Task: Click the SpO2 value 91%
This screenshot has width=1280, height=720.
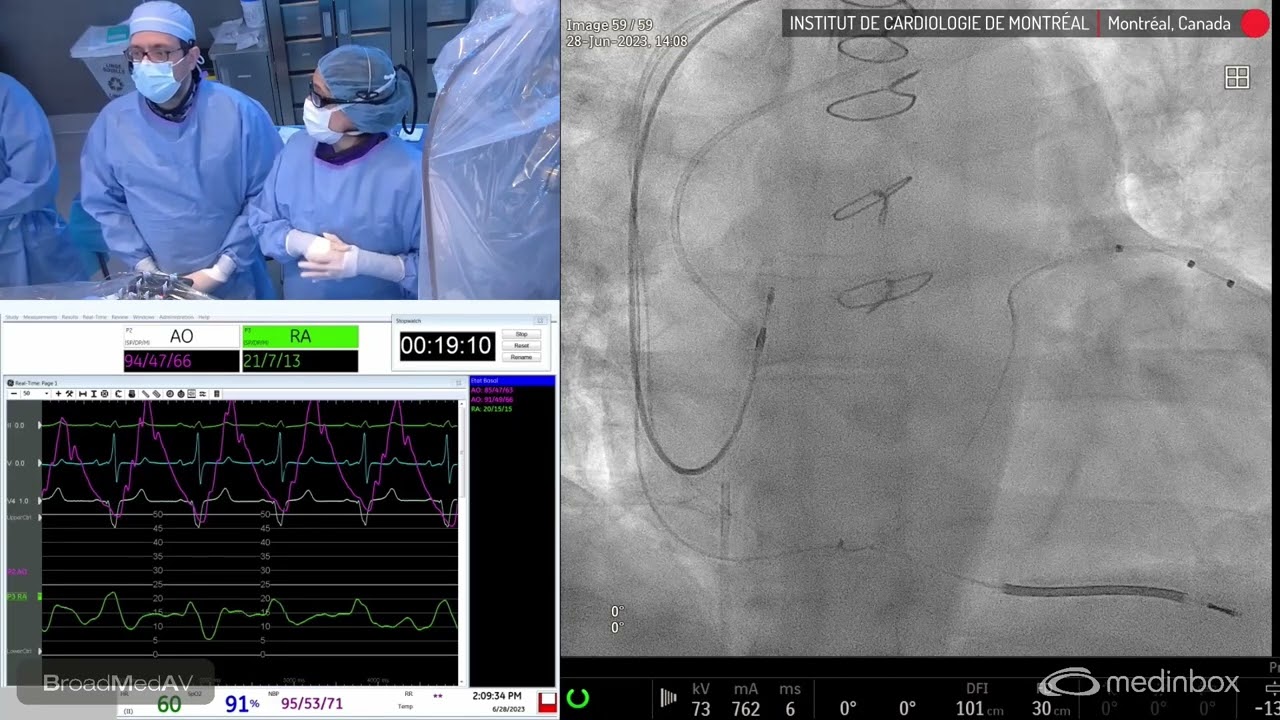Action: (242, 705)
